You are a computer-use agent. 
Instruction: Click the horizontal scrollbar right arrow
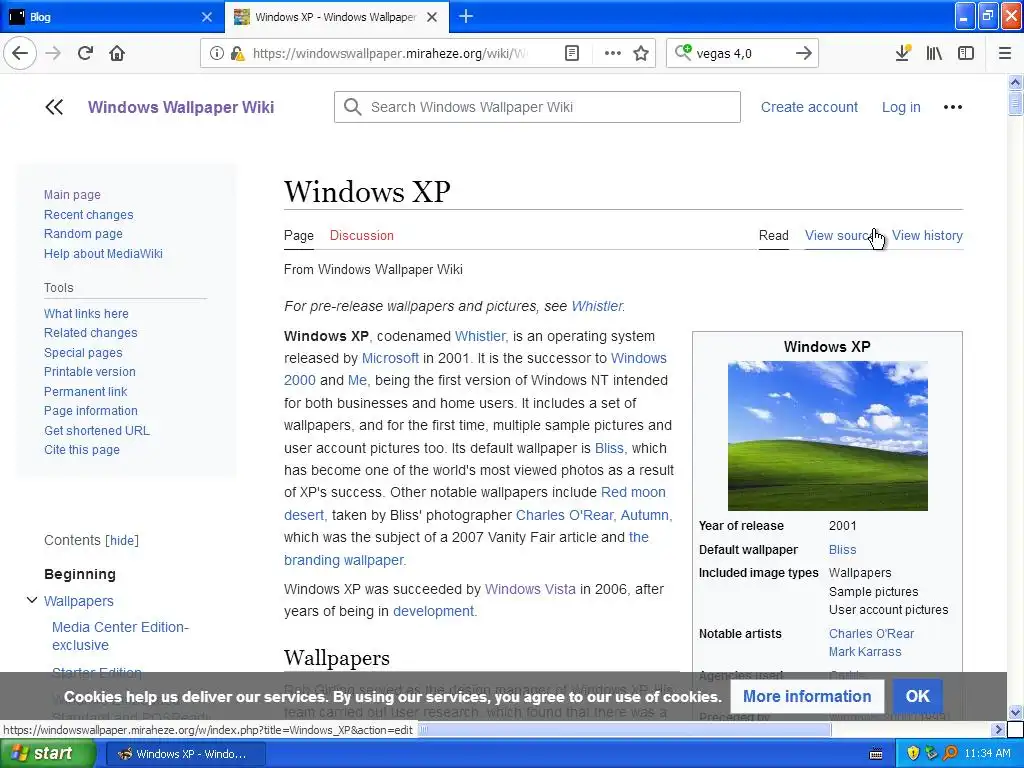[997, 729]
